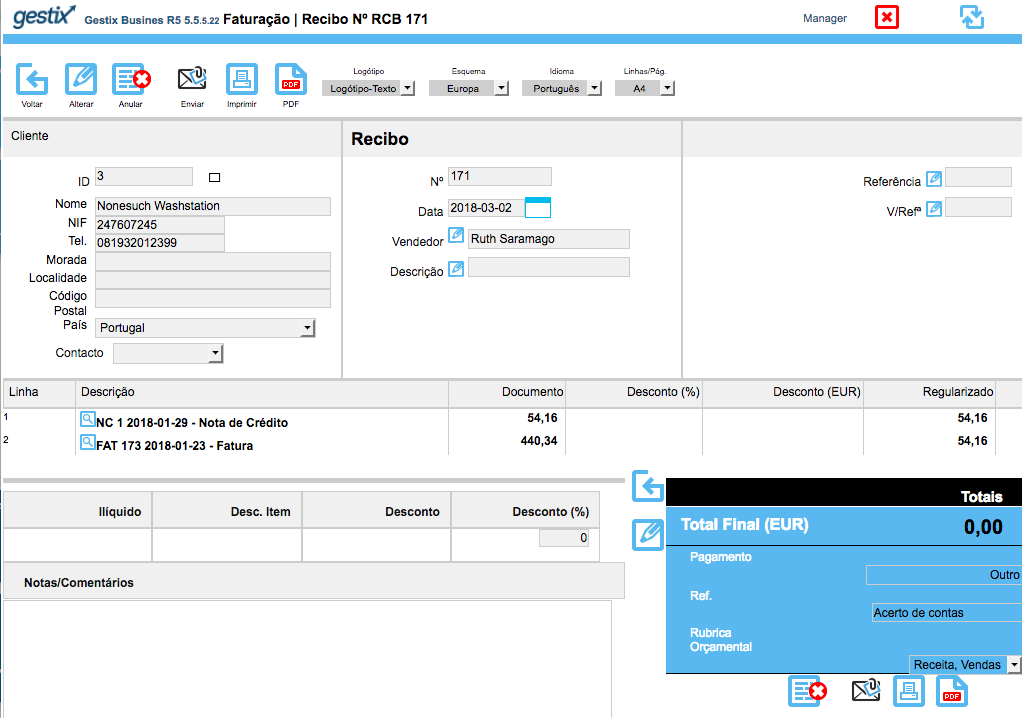This screenshot has width=1022, height=718.
Task: Click the edit icon beside Vendedor
Action: click(x=456, y=235)
